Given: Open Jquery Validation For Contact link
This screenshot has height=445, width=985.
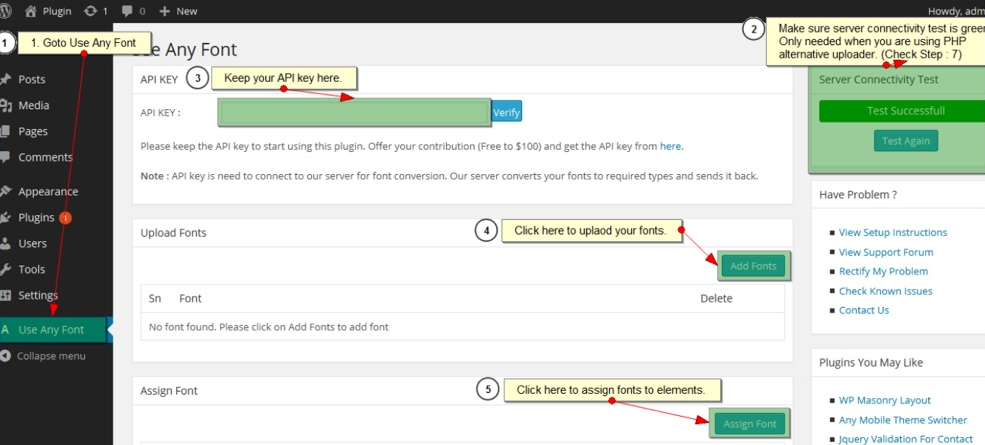Looking at the screenshot, I should (905, 439).
